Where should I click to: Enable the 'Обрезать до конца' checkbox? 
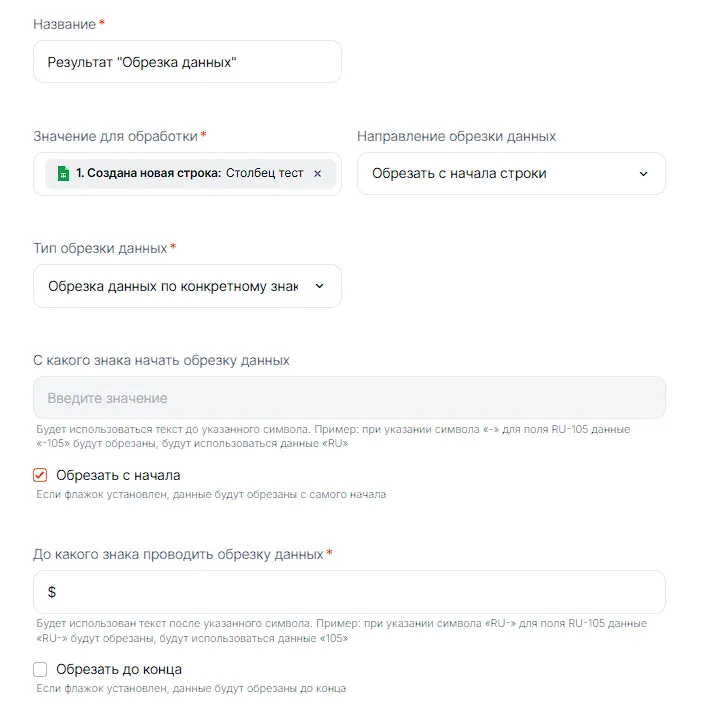pyautogui.click(x=41, y=669)
